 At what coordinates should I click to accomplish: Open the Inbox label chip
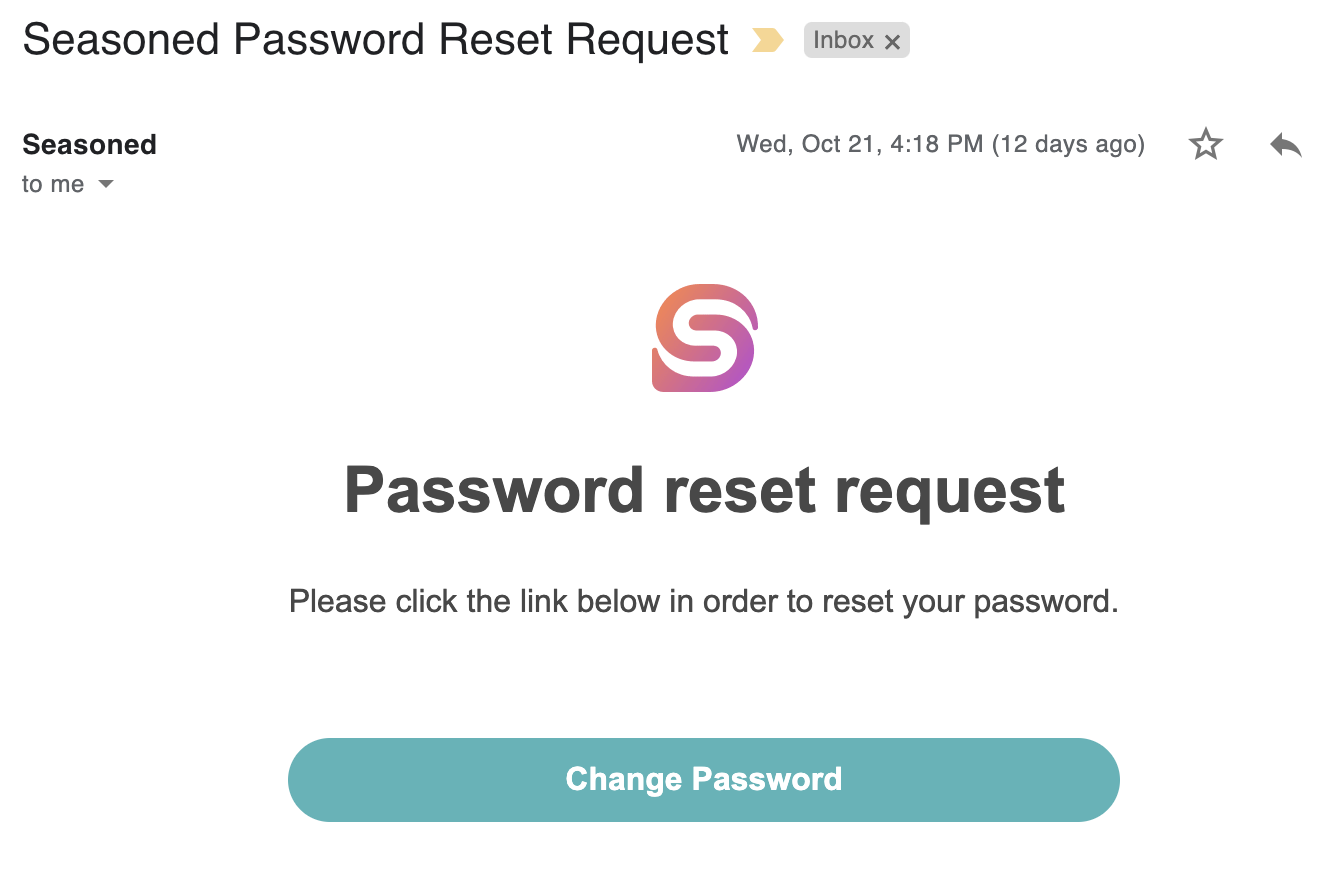coord(843,41)
